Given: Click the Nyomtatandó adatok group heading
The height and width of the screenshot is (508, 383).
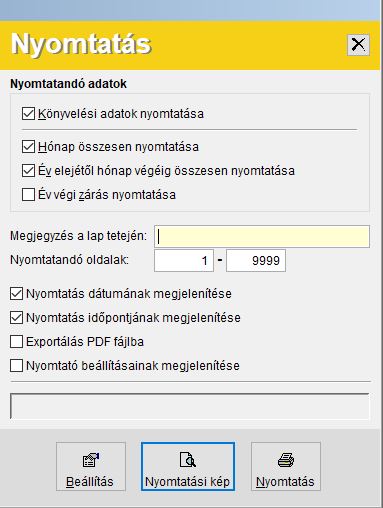Looking at the screenshot, I should click(x=68, y=84).
